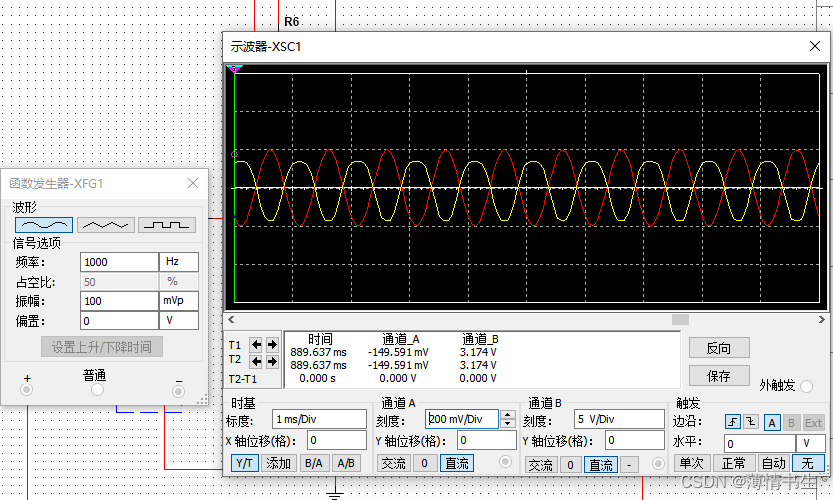Click the Channel A terminal circle

click(x=505, y=462)
